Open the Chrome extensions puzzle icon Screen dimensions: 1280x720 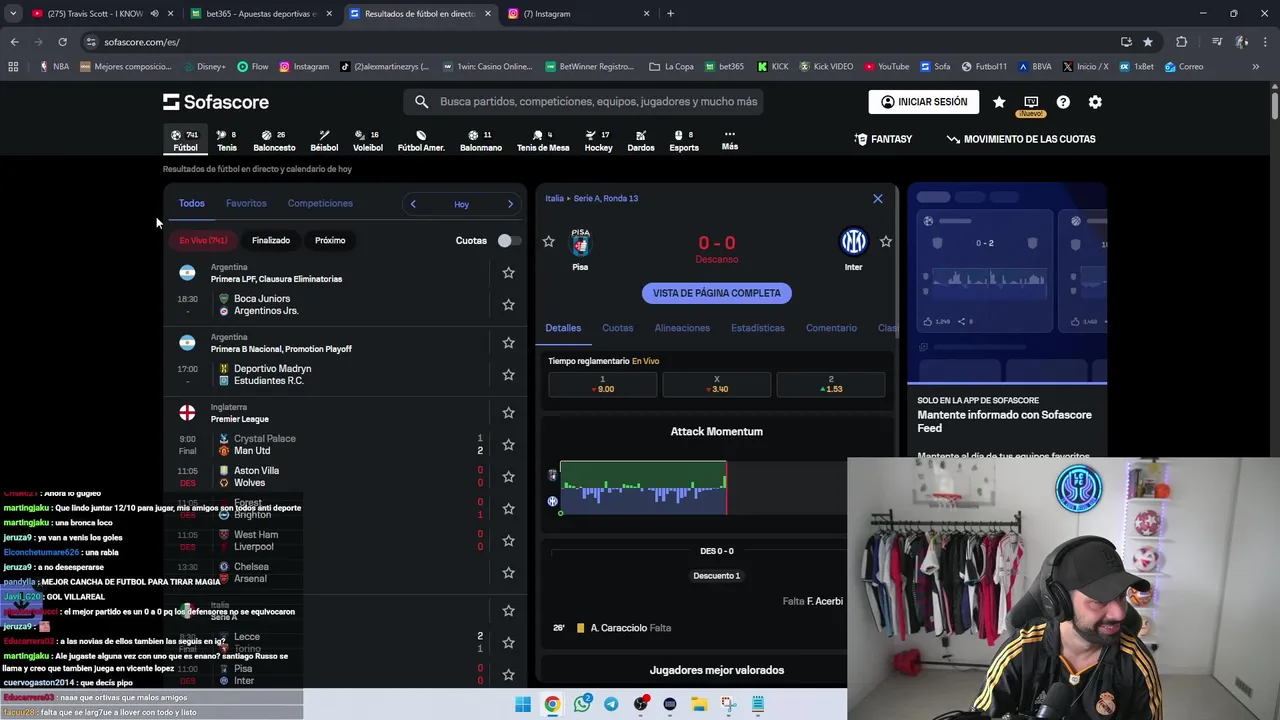(1181, 42)
